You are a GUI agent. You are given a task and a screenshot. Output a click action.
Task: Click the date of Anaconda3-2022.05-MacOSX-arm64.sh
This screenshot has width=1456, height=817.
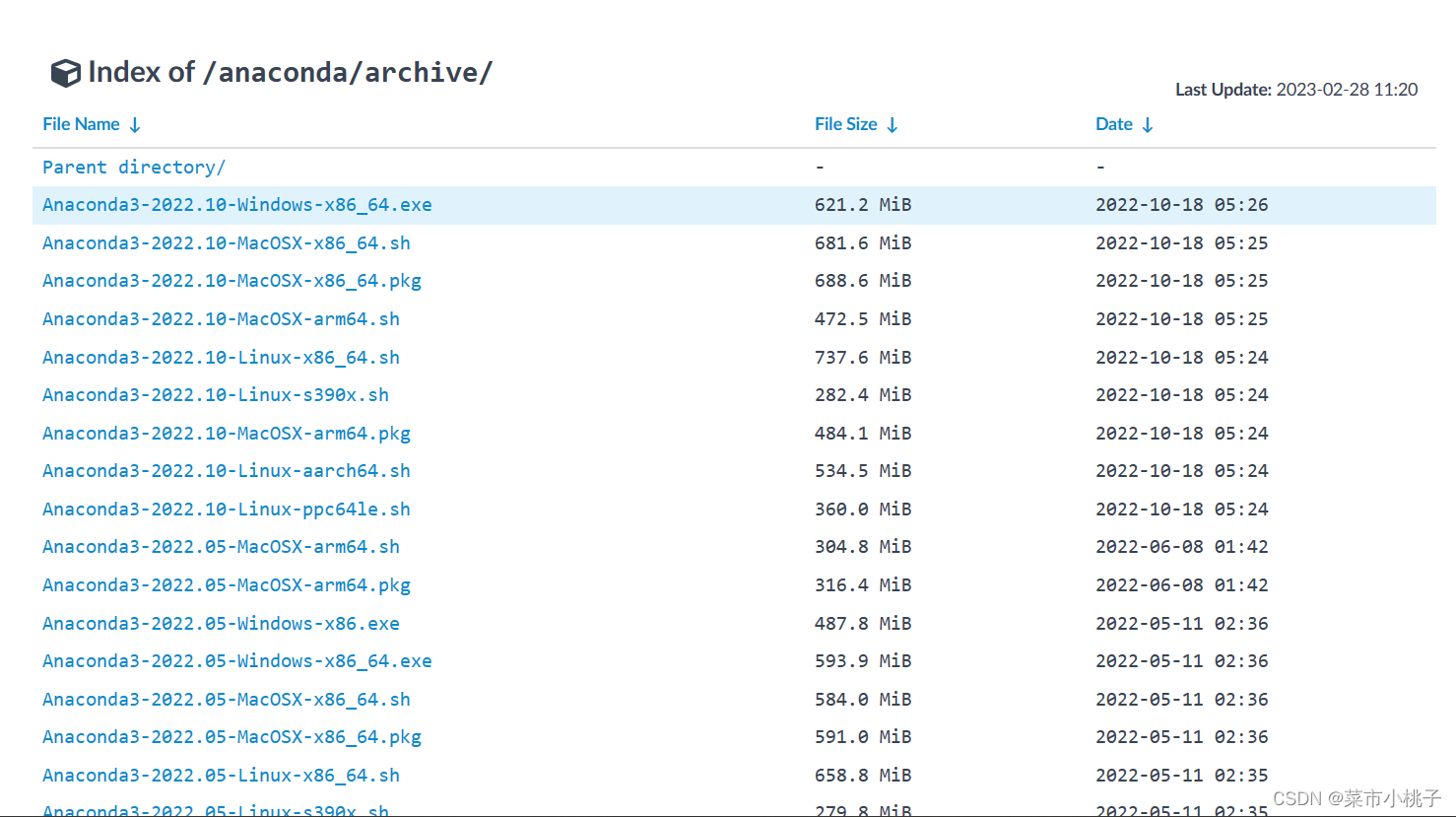[x=1182, y=547]
